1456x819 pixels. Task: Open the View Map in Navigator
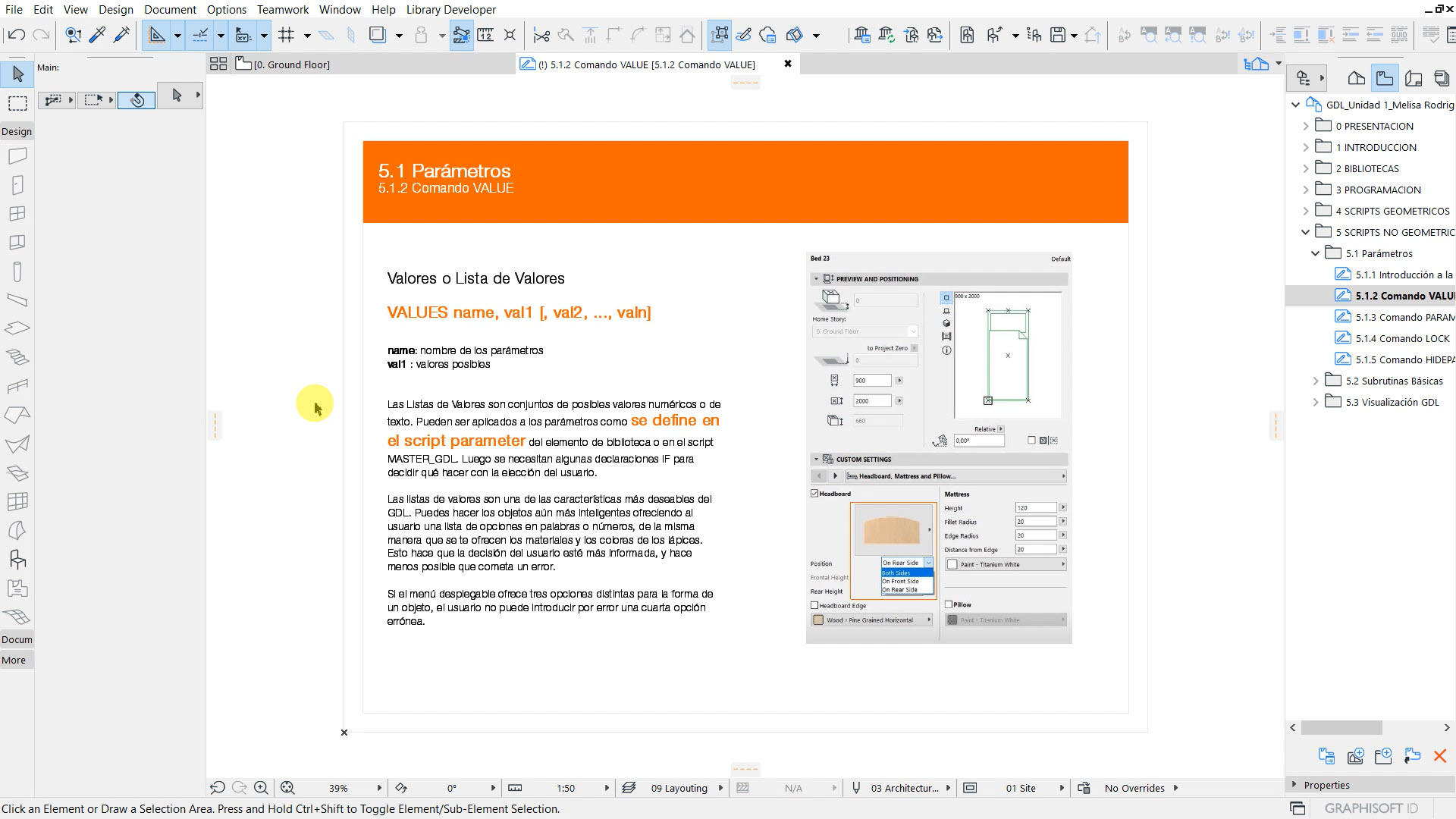coord(1385,78)
